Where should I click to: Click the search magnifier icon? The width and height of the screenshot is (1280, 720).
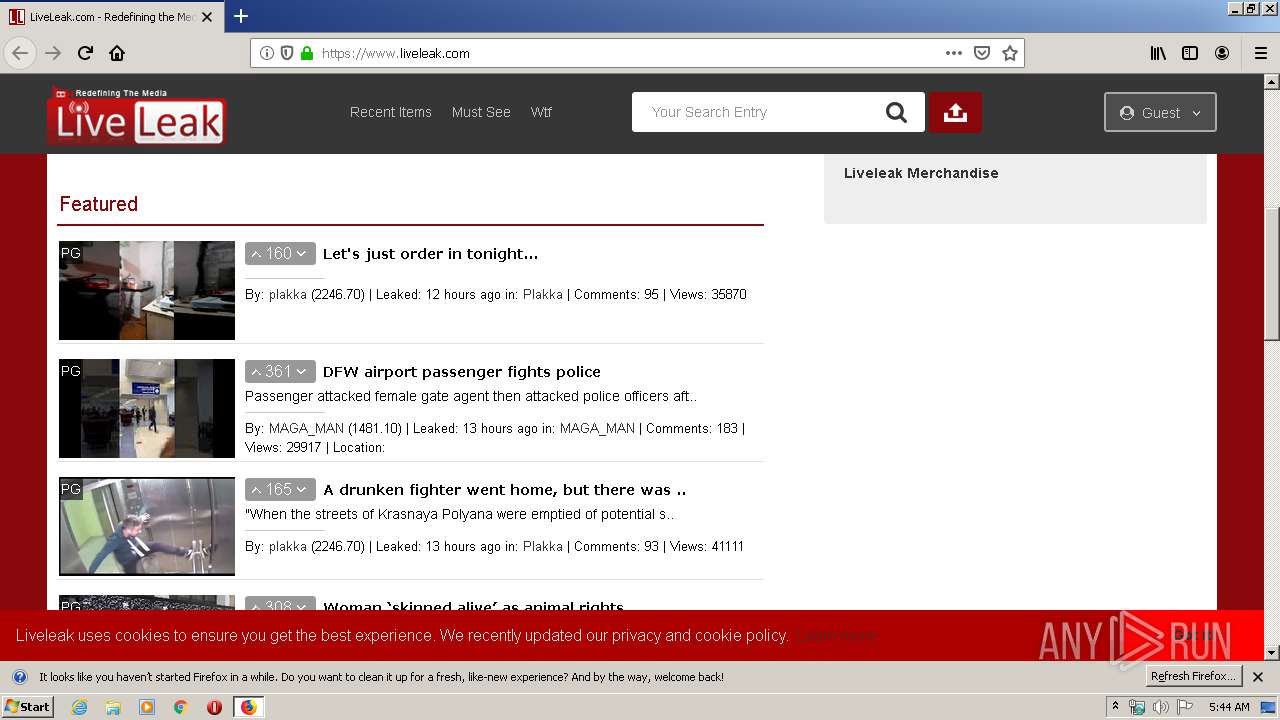[896, 112]
